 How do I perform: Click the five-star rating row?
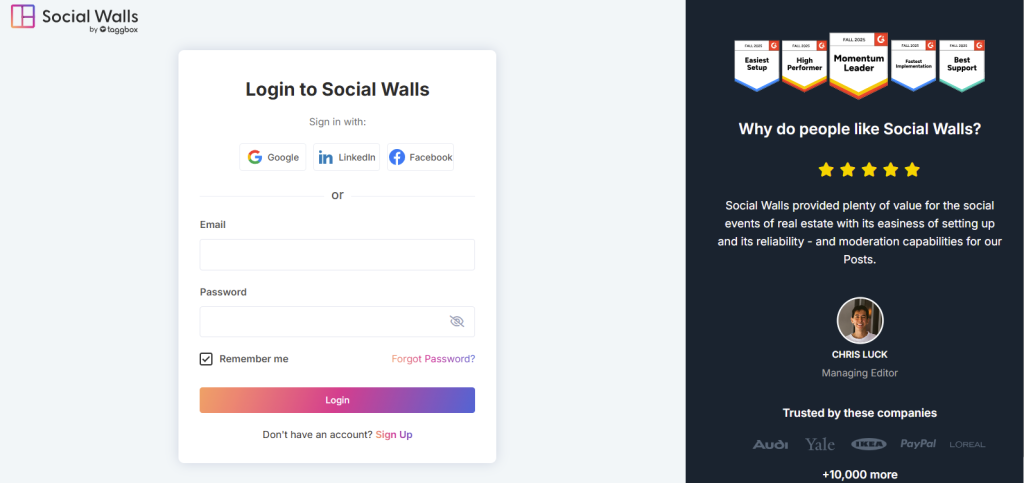coord(869,170)
